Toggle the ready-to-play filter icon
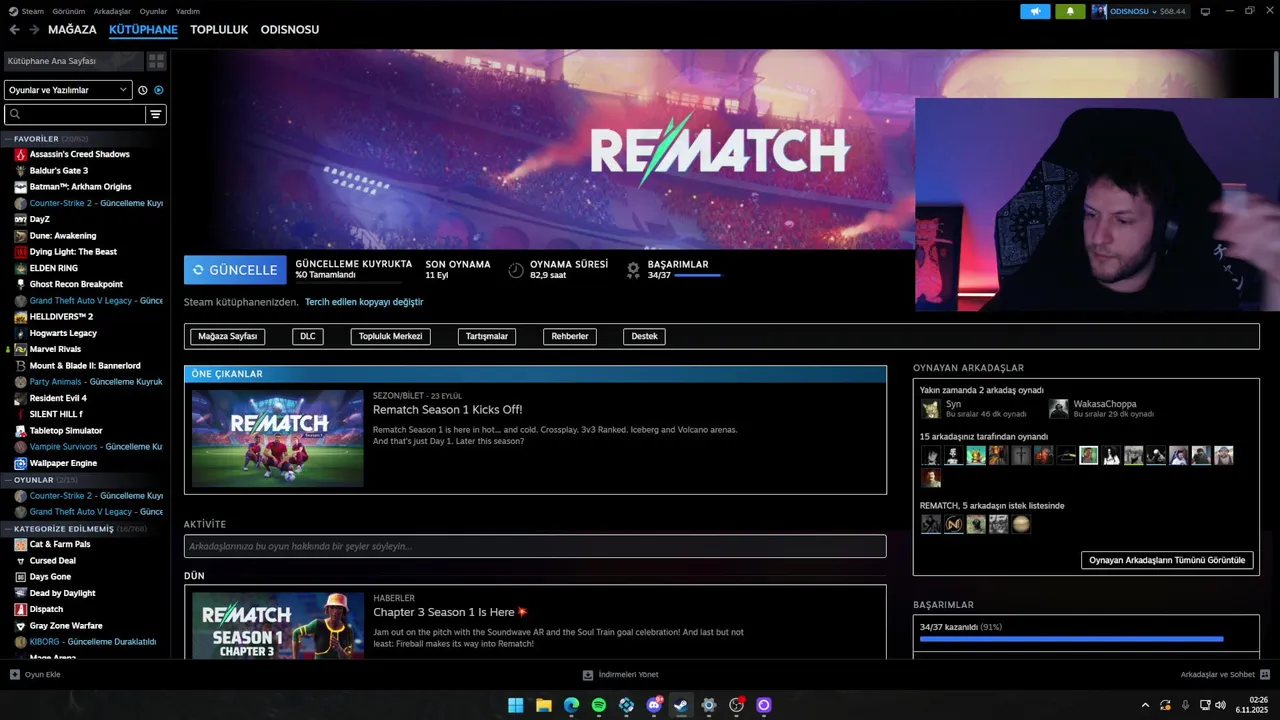Viewport: 1280px width, 720px height. (158, 90)
